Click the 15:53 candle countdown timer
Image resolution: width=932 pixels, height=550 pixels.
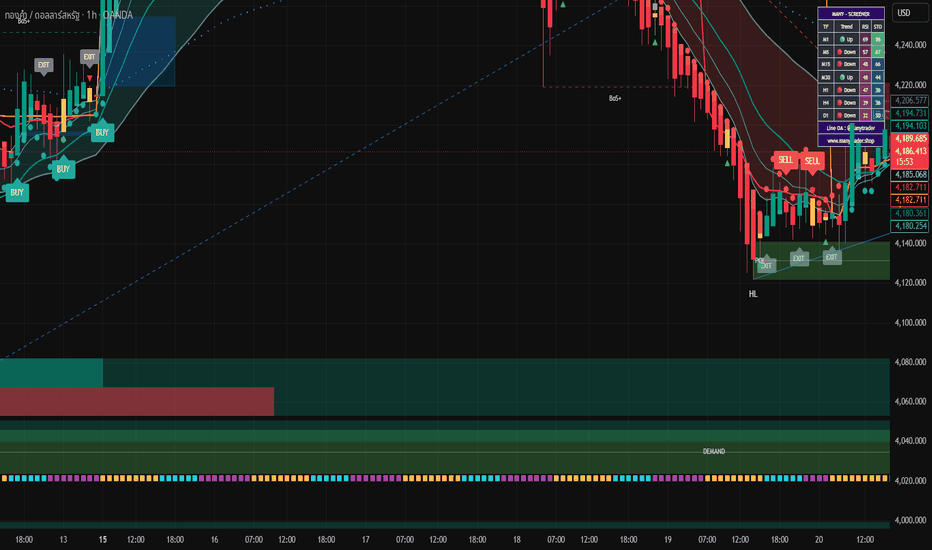pyautogui.click(x=904, y=162)
